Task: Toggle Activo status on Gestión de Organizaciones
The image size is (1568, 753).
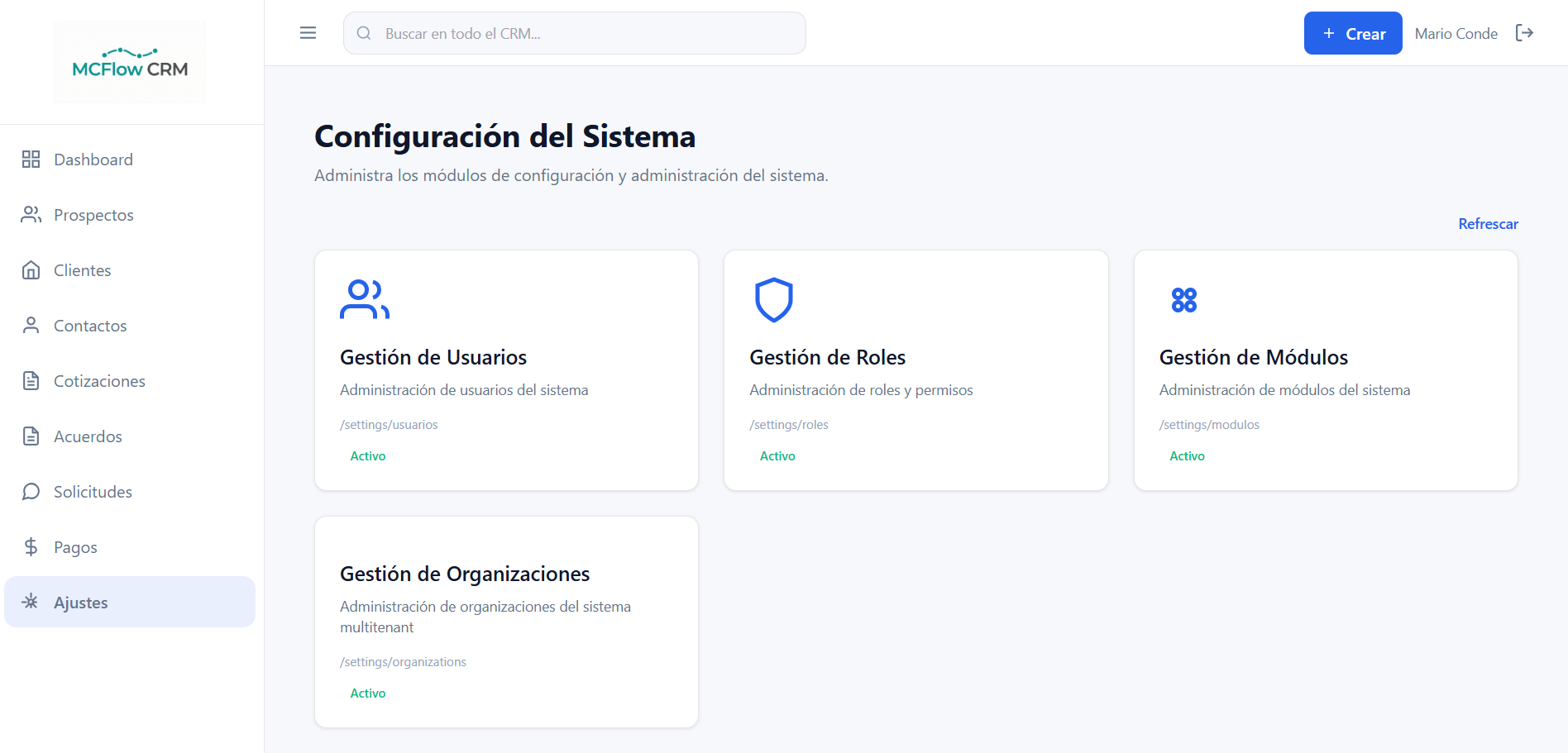Action: 367,693
